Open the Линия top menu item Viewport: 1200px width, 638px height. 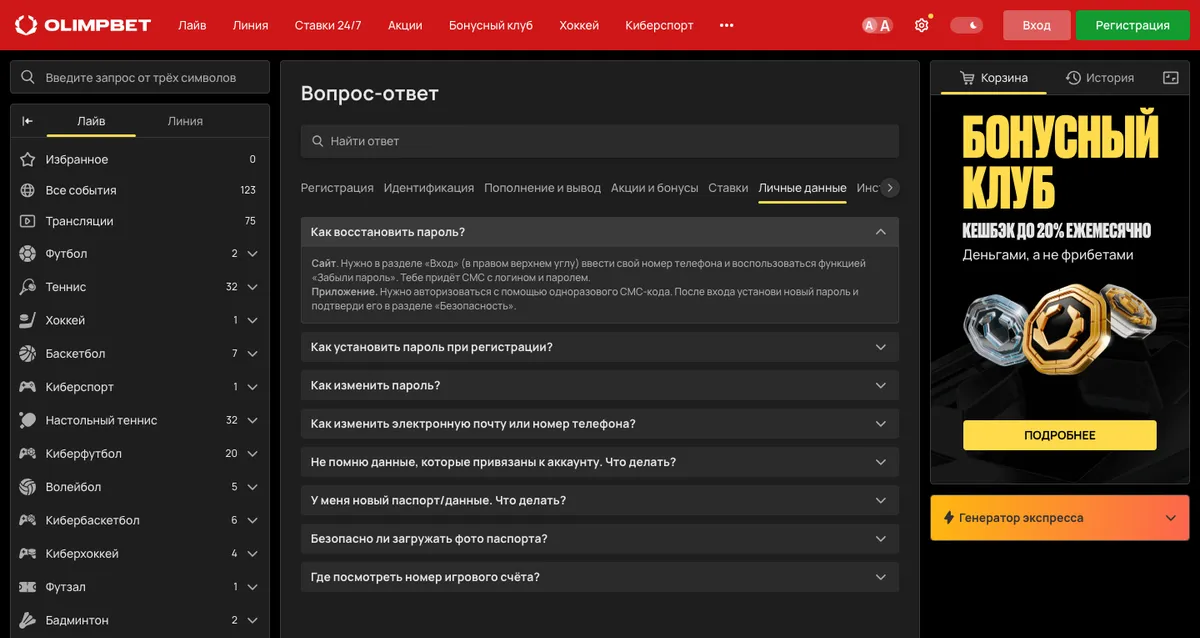point(250,25)
